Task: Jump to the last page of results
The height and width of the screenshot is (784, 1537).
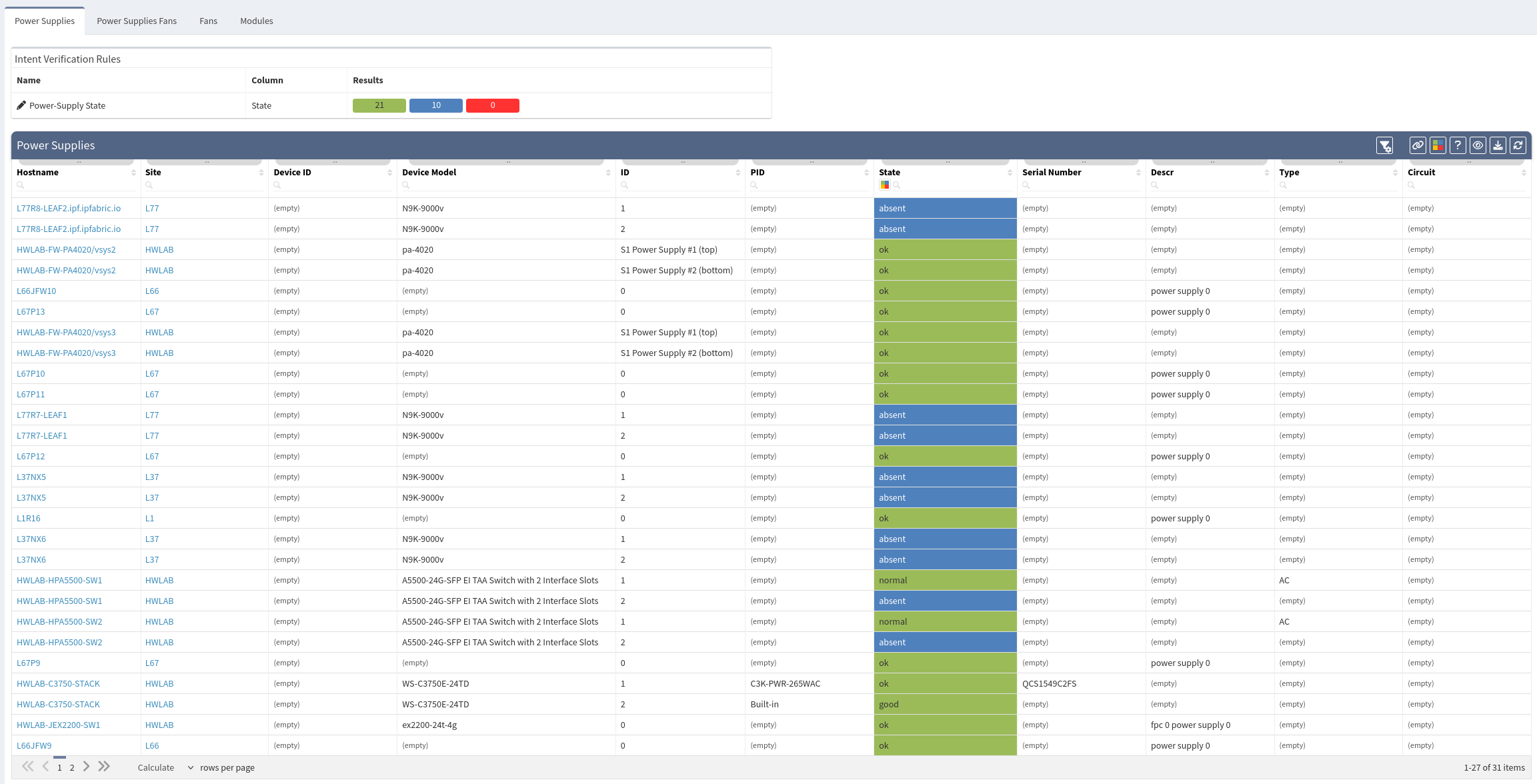Action: pos(104,767)
